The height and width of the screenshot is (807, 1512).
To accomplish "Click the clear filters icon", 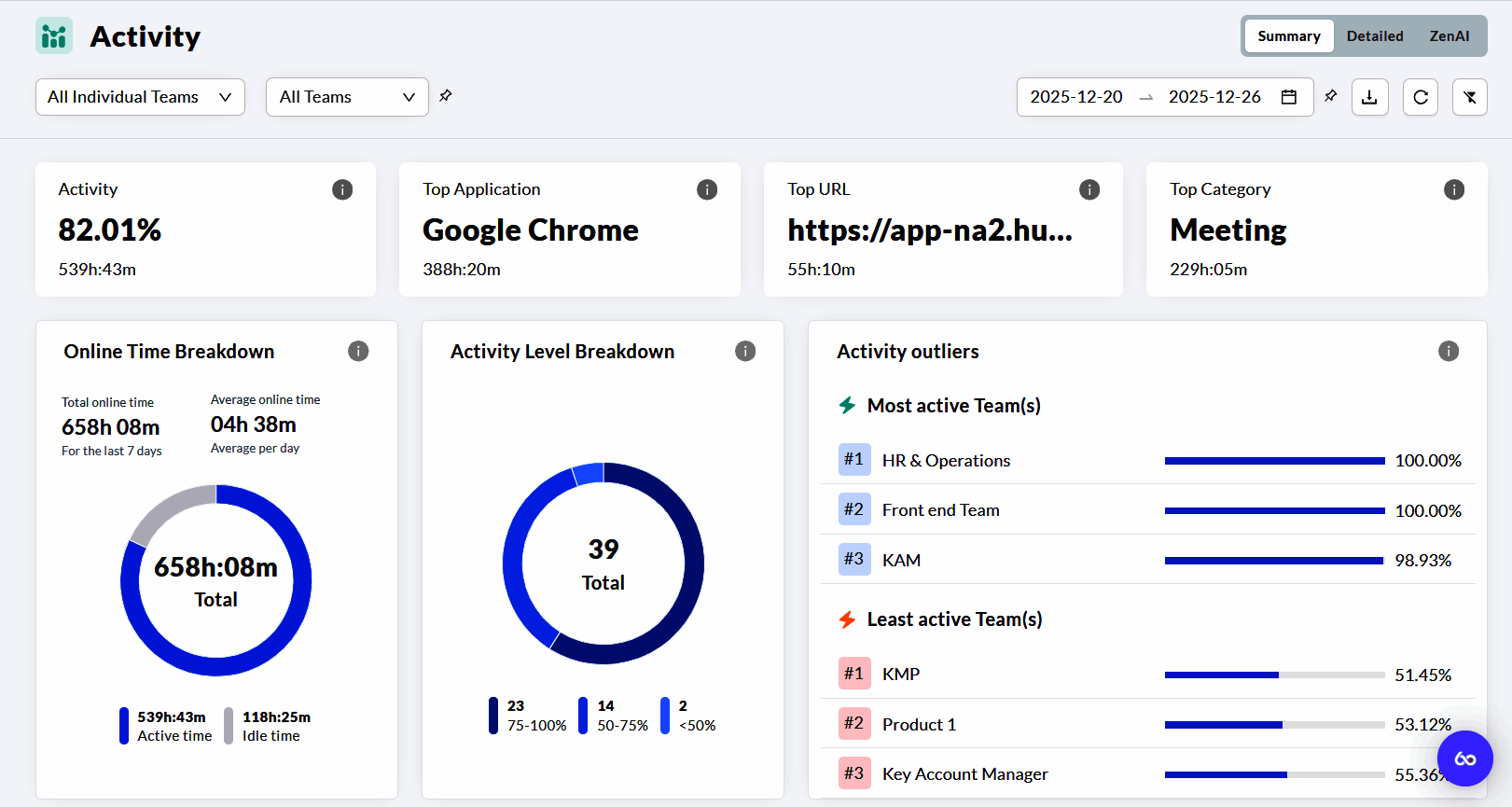I will coord(1470,97).
